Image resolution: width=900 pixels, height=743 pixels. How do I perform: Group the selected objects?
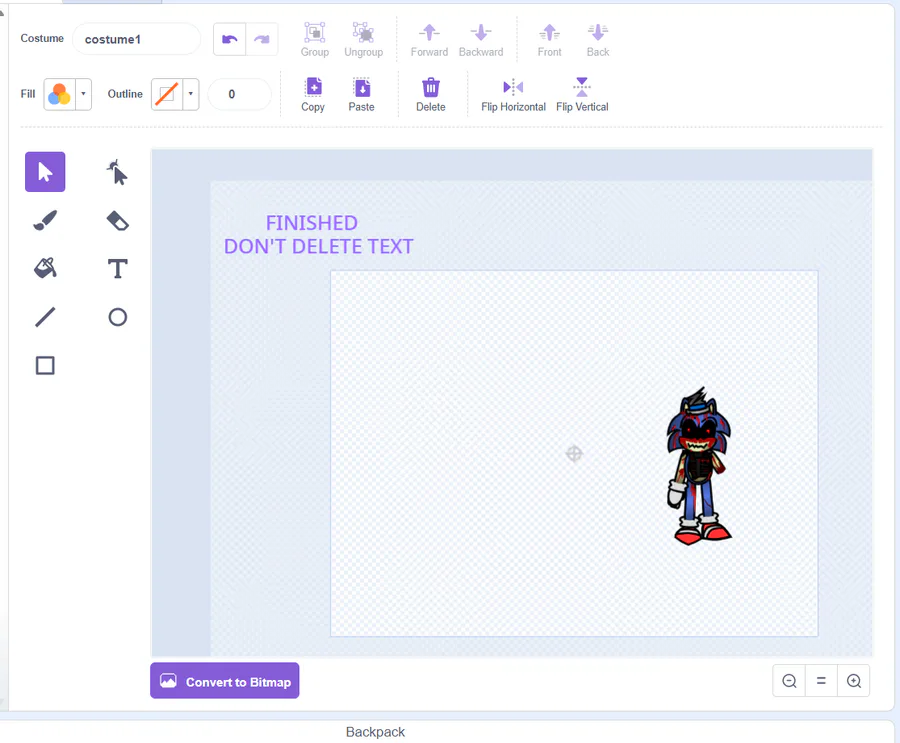[x=315, y=40]
